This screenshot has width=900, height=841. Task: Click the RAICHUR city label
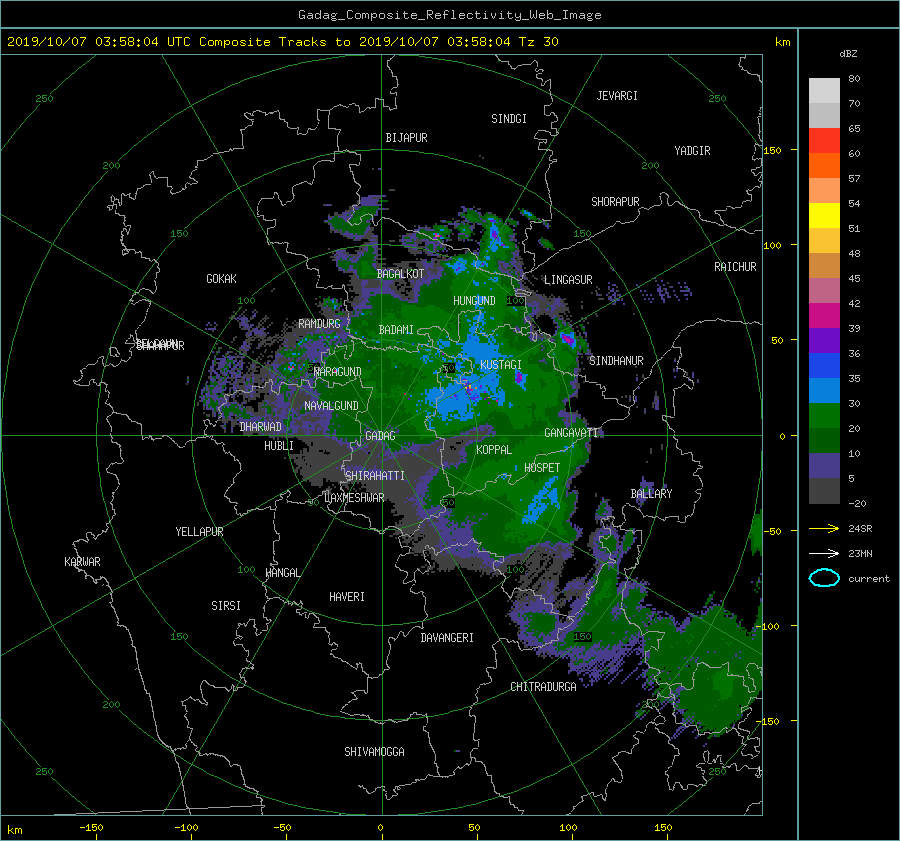(735, 267)
